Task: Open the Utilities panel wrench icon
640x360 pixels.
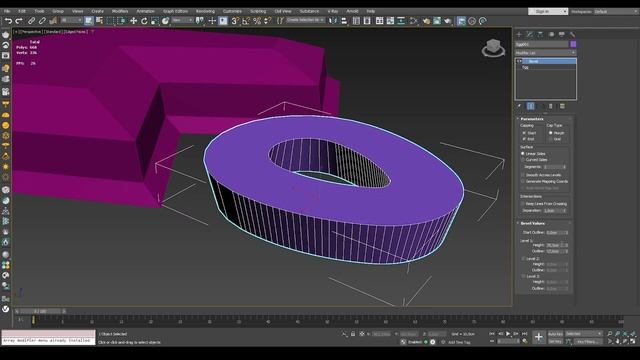Action: point(572,34)
